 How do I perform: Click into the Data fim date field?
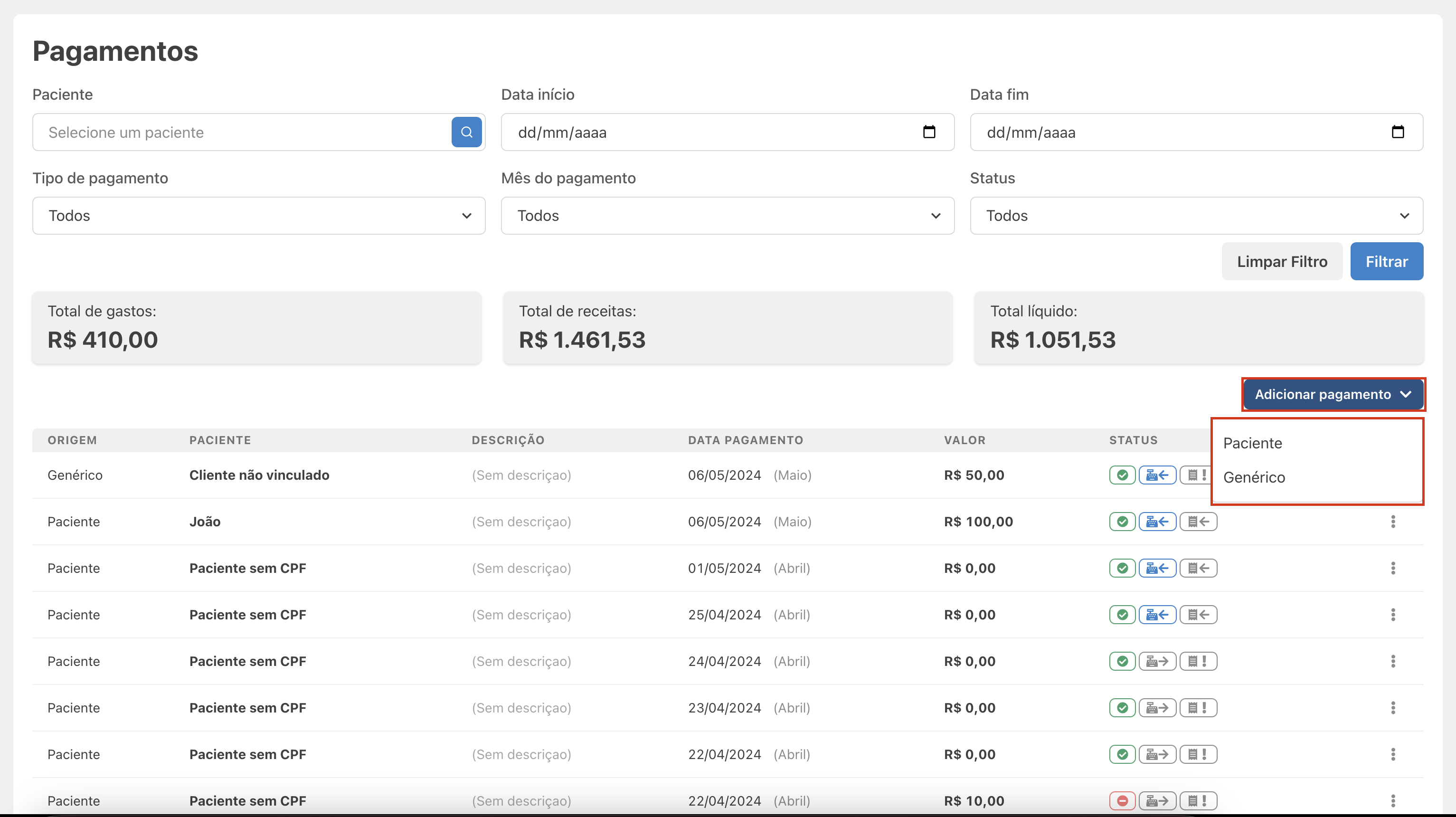(1197, 132)
